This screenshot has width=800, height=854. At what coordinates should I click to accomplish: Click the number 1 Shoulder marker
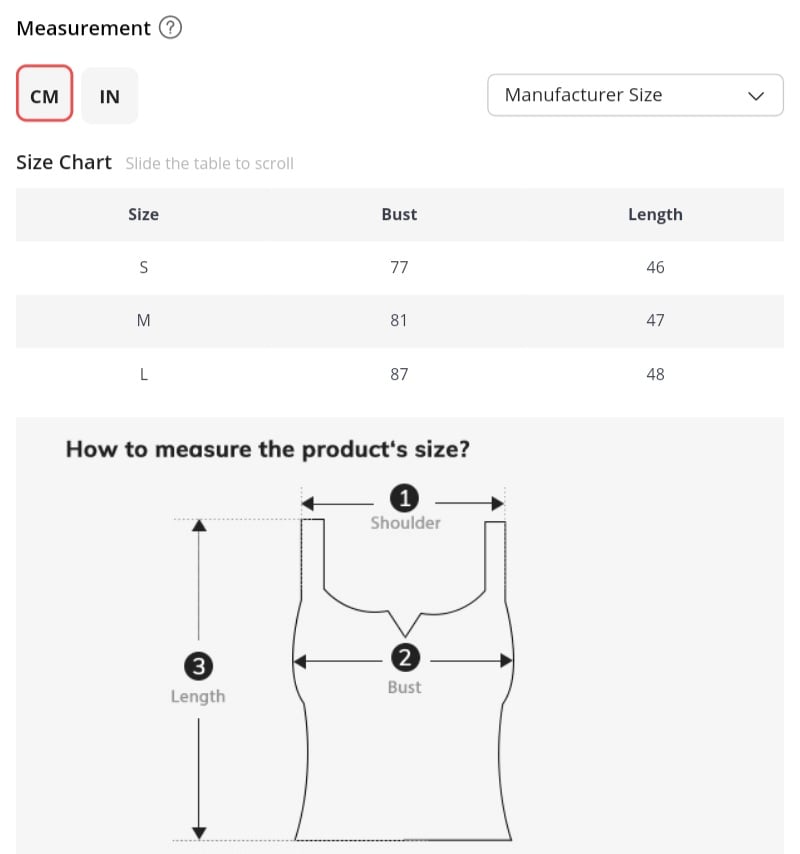(x=405, y=497)
